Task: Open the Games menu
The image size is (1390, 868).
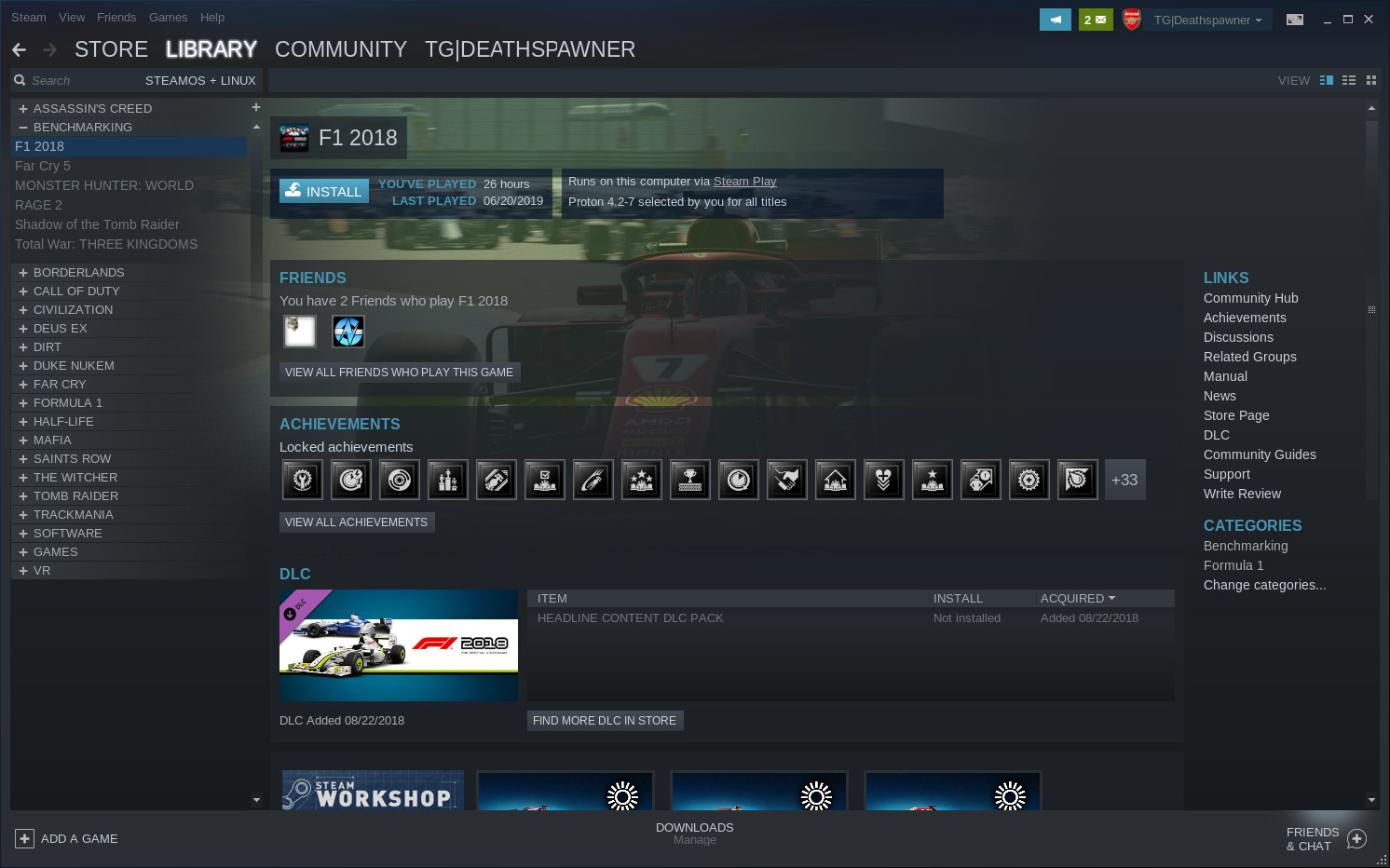Action: [168, 17]
